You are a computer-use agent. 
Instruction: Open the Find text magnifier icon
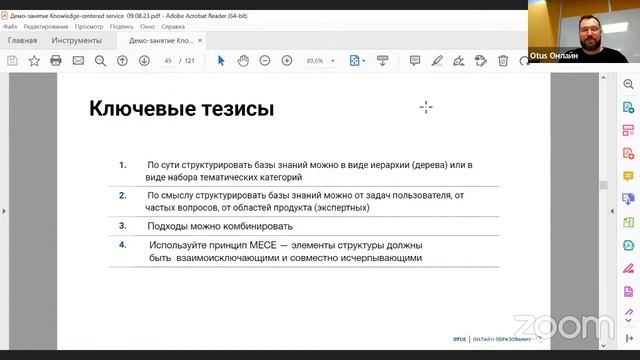(100, 61)
